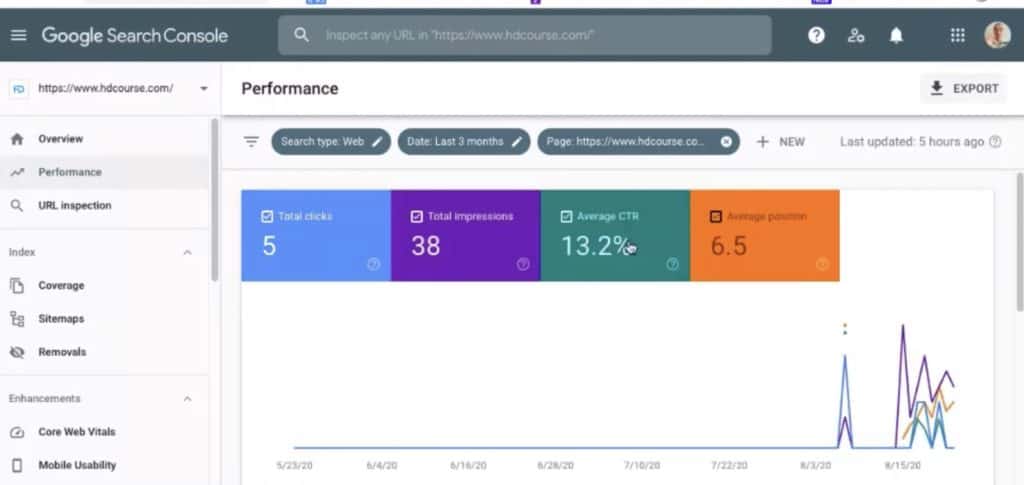Click the 13.2% CTR value
This screenshot has height=485, width=1024.
[595, 246]
